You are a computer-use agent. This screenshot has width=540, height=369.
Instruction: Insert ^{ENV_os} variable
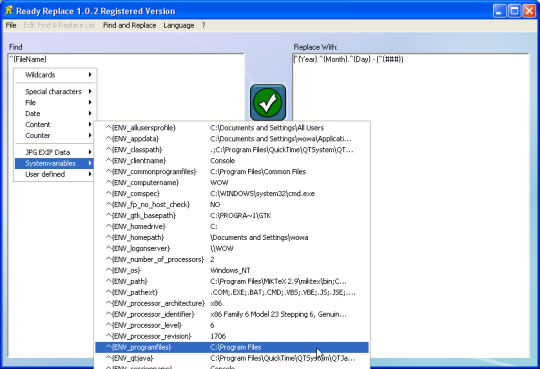pos(232,270)
